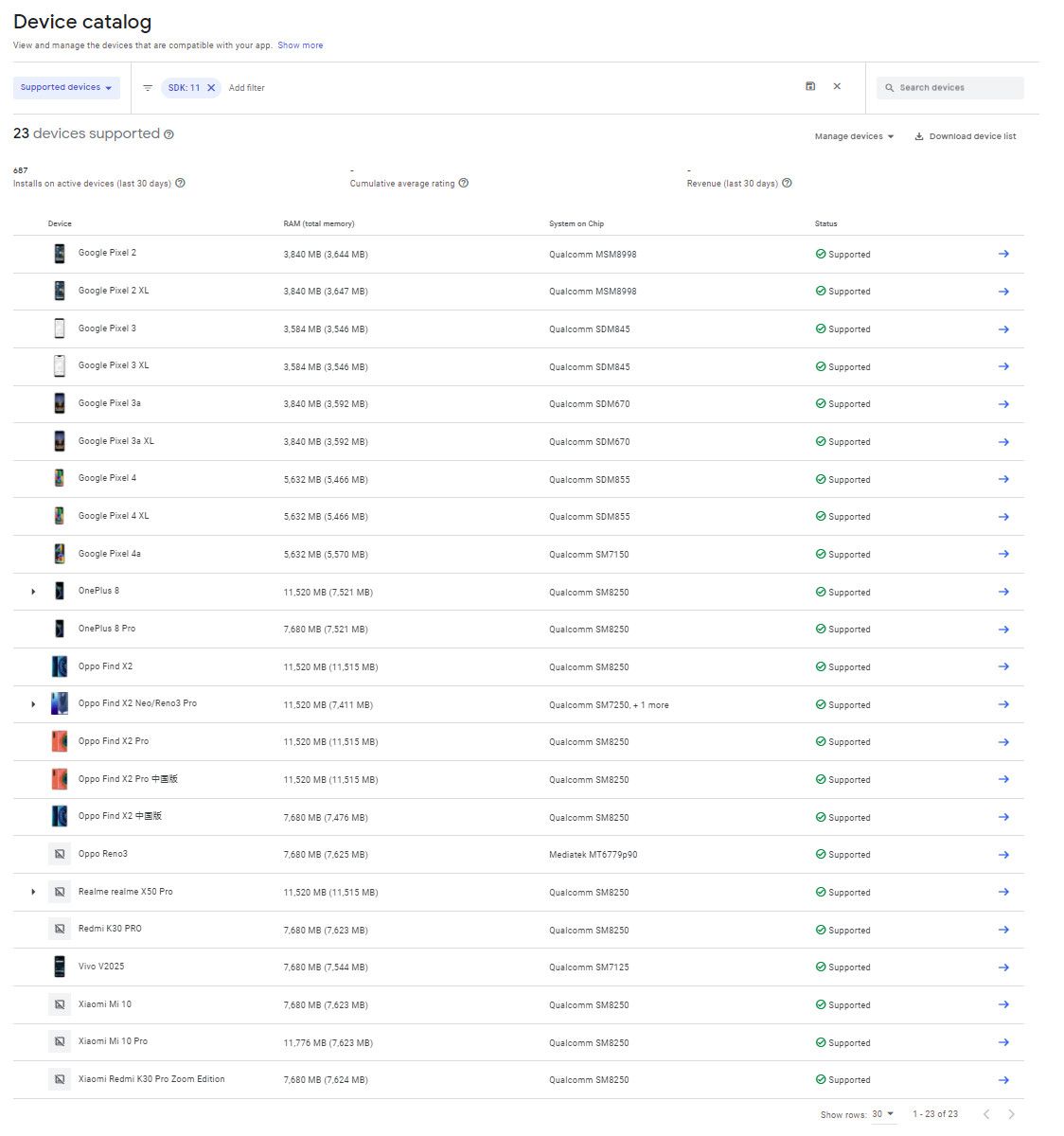
Task: Go to next page of devices
Action: click(x=1011, y=1114)
